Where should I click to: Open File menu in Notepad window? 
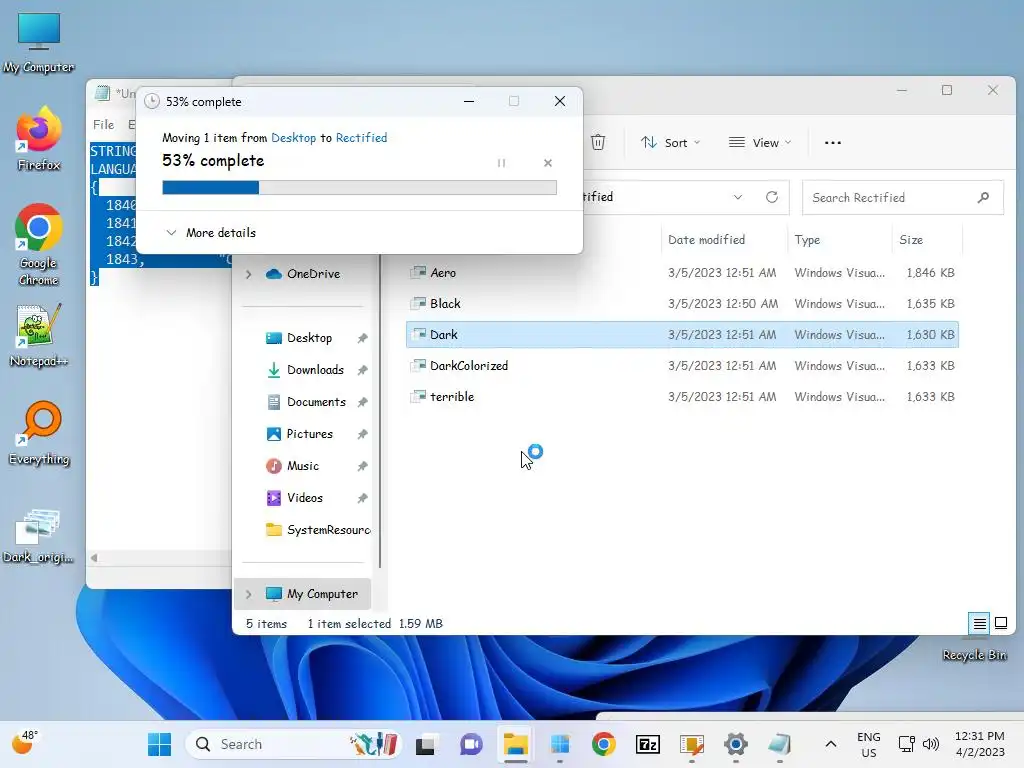point(103,124)
